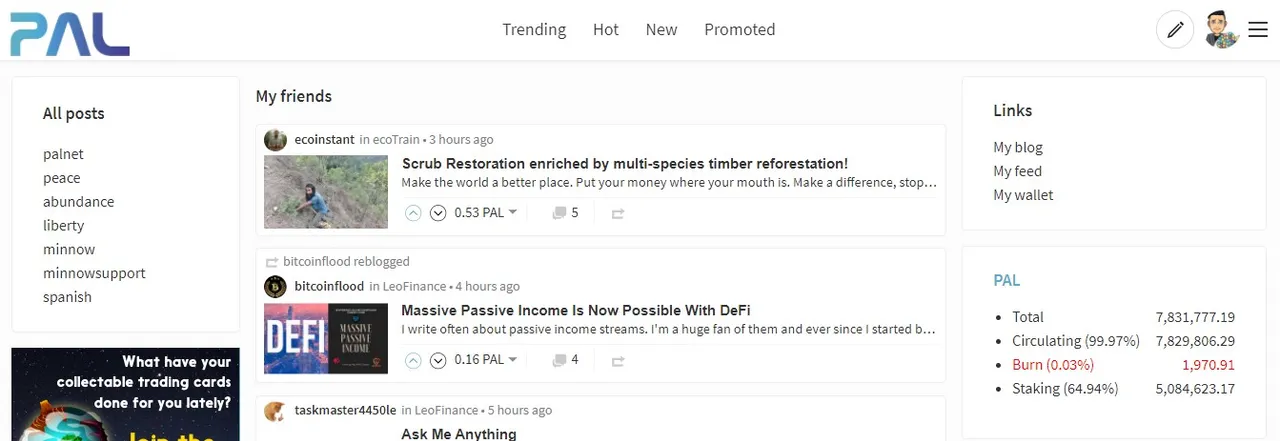This screenshot has width=1280, height=441.
Task: Open ecoinstant's avatar
Action: point(275,140)
